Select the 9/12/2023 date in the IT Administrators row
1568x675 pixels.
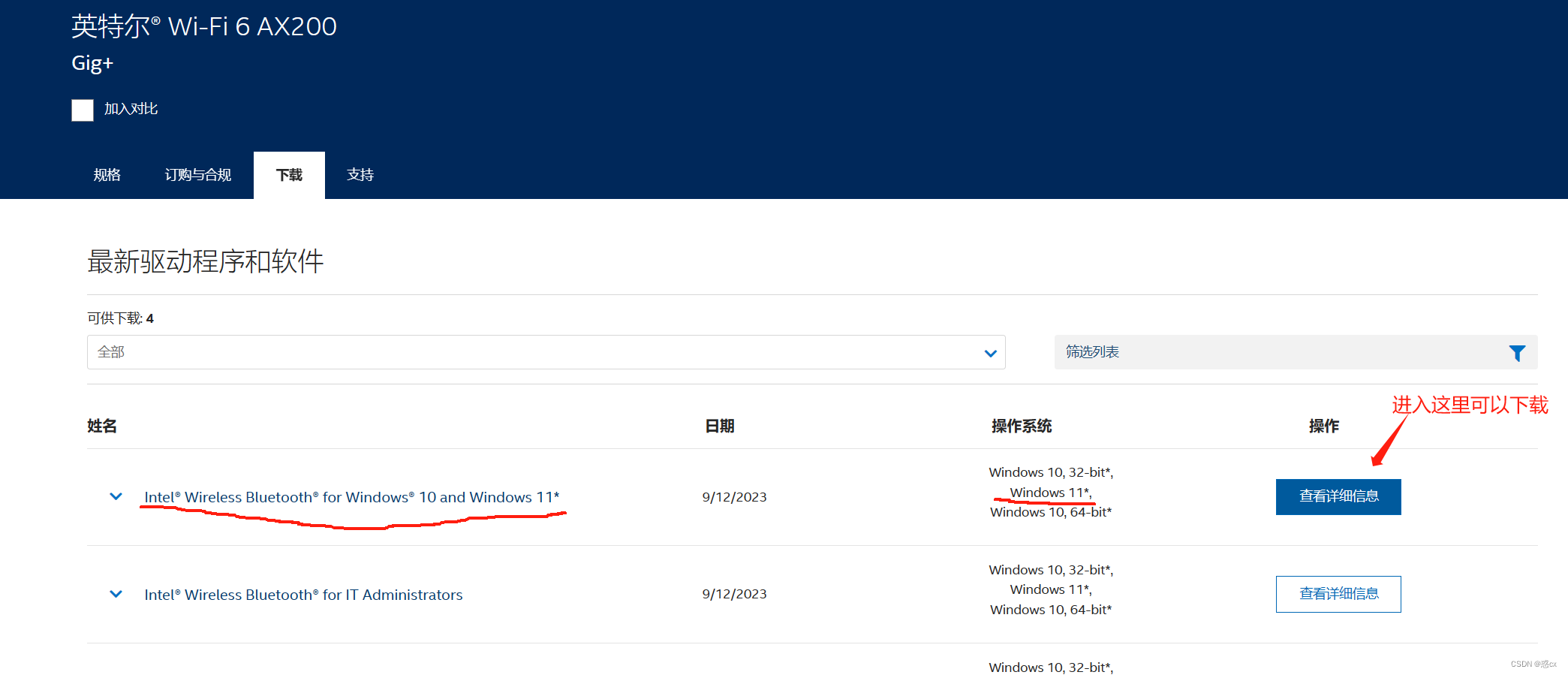pos(734,594)
